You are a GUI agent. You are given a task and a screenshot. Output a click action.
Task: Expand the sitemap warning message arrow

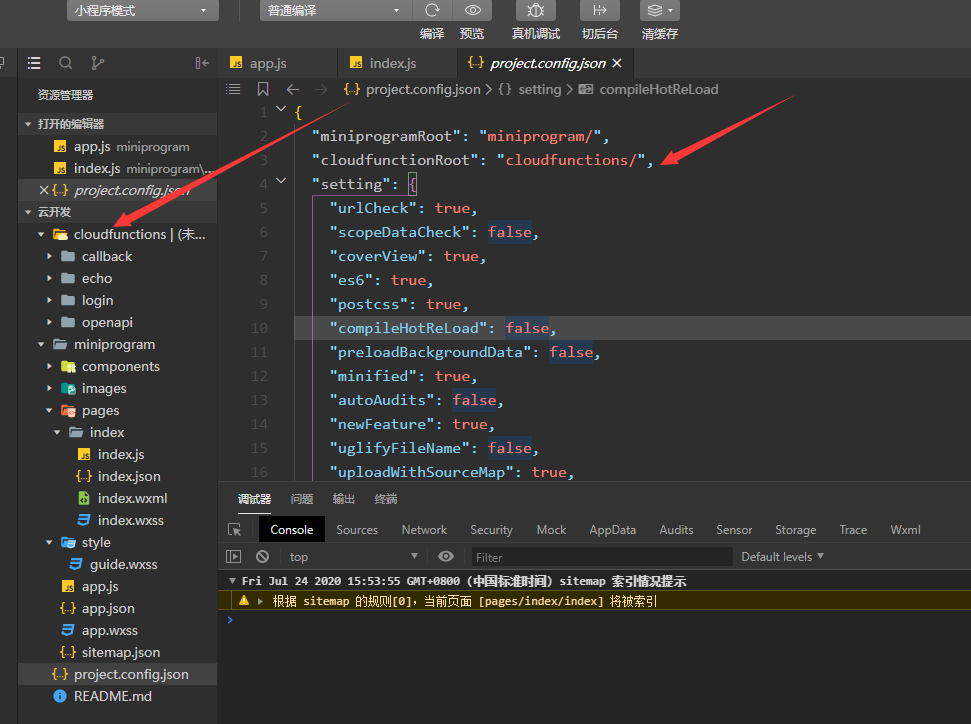pos(260,601)
